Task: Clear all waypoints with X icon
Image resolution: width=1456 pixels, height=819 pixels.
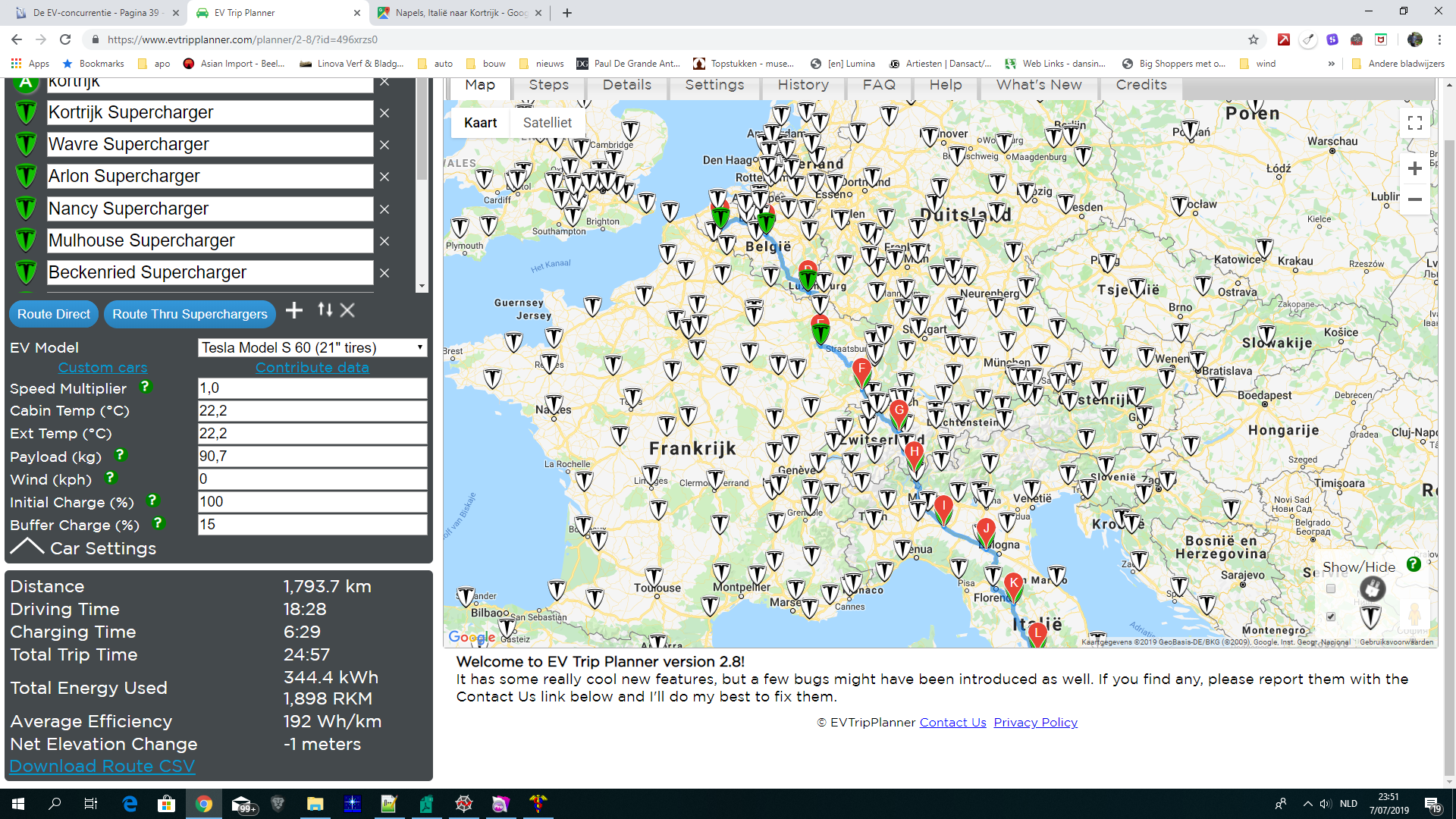Action: coord(347,310)
